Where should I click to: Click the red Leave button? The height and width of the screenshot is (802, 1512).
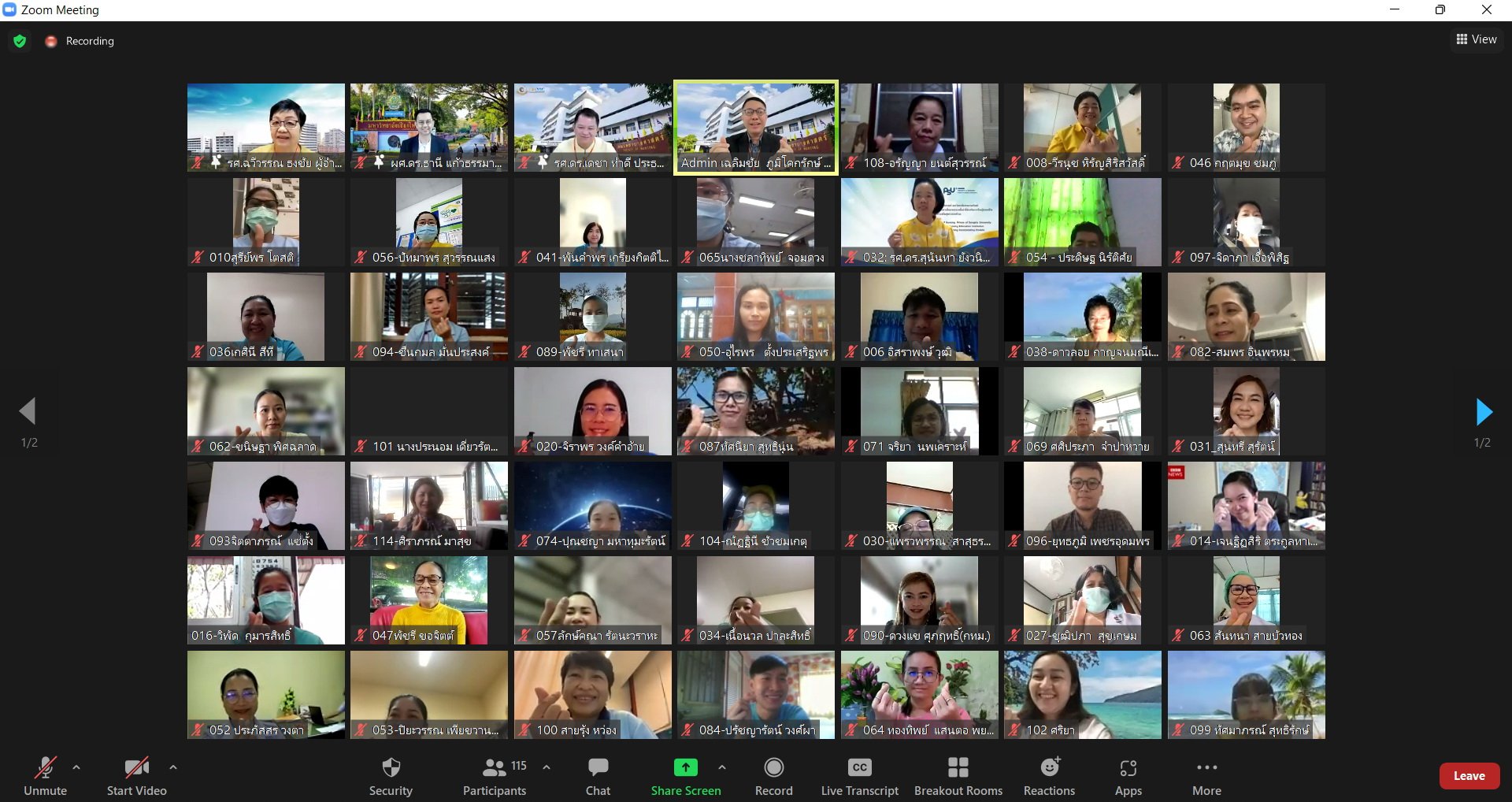(1469, 776)
